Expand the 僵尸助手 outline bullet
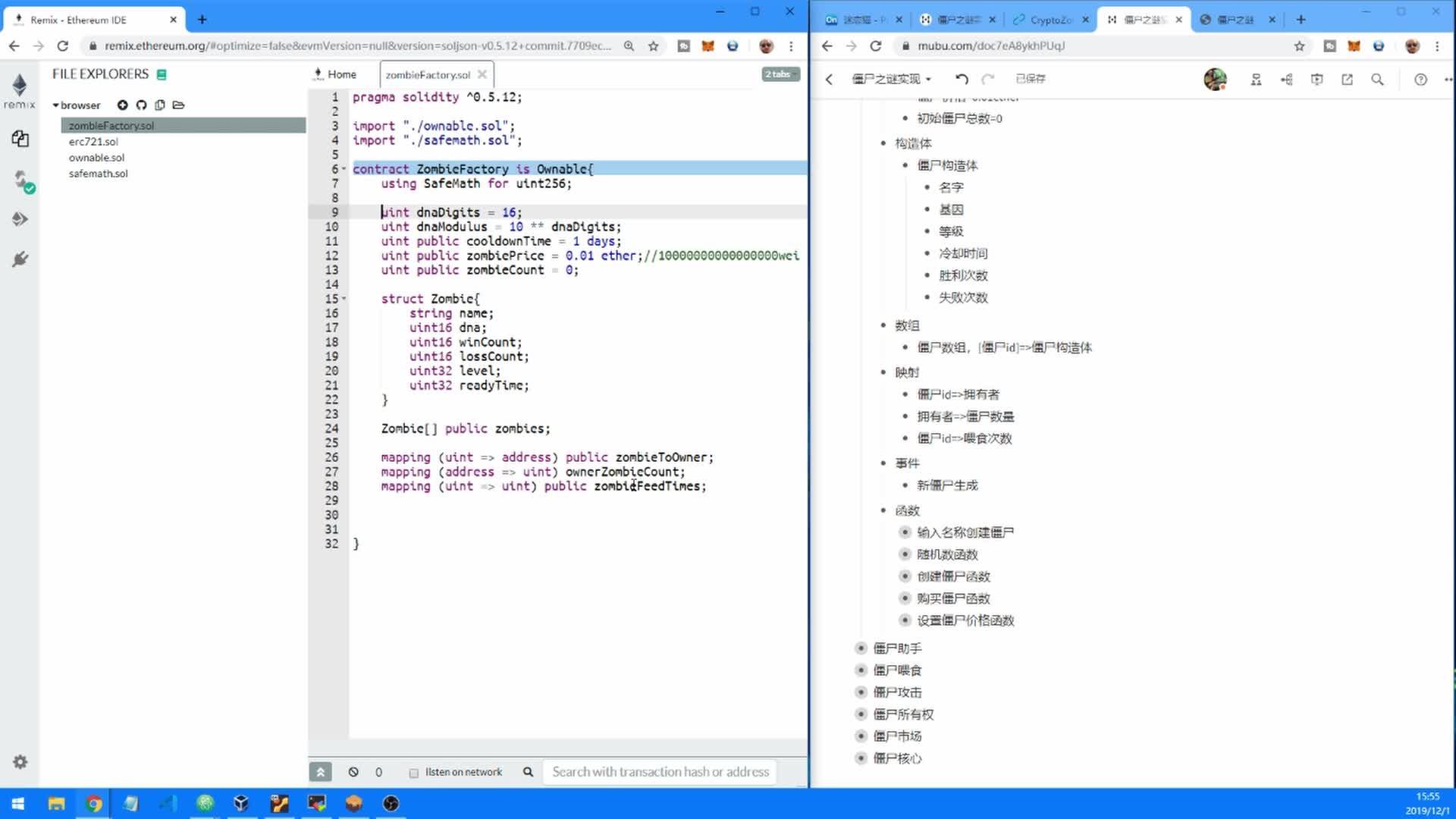The height and width of the screenshot is (819, 1456). tap(861, 648)
